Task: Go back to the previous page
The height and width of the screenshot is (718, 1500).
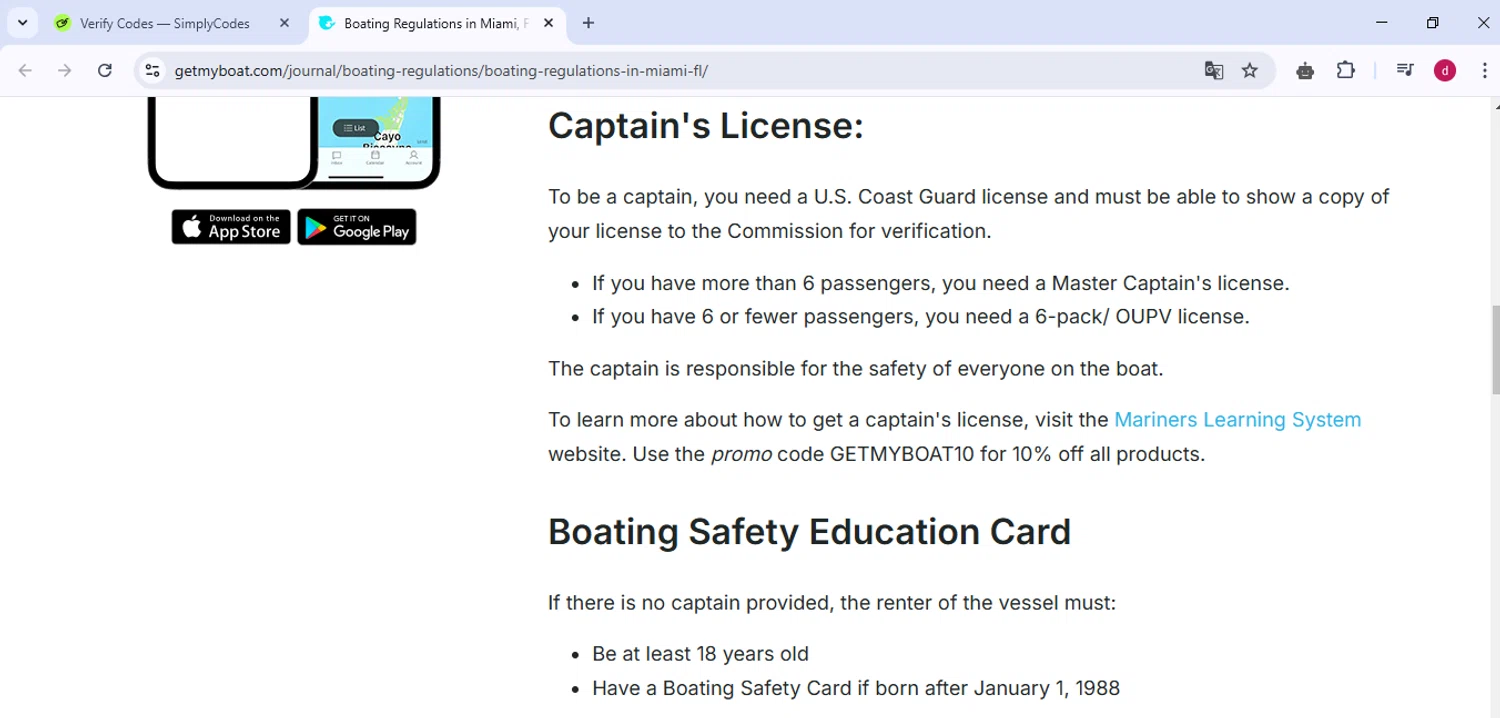Action: coord(26,70)
